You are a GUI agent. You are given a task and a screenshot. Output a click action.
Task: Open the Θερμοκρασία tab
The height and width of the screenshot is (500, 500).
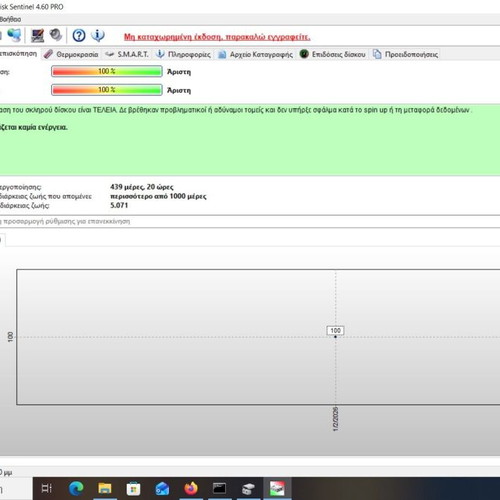[71, 54]
